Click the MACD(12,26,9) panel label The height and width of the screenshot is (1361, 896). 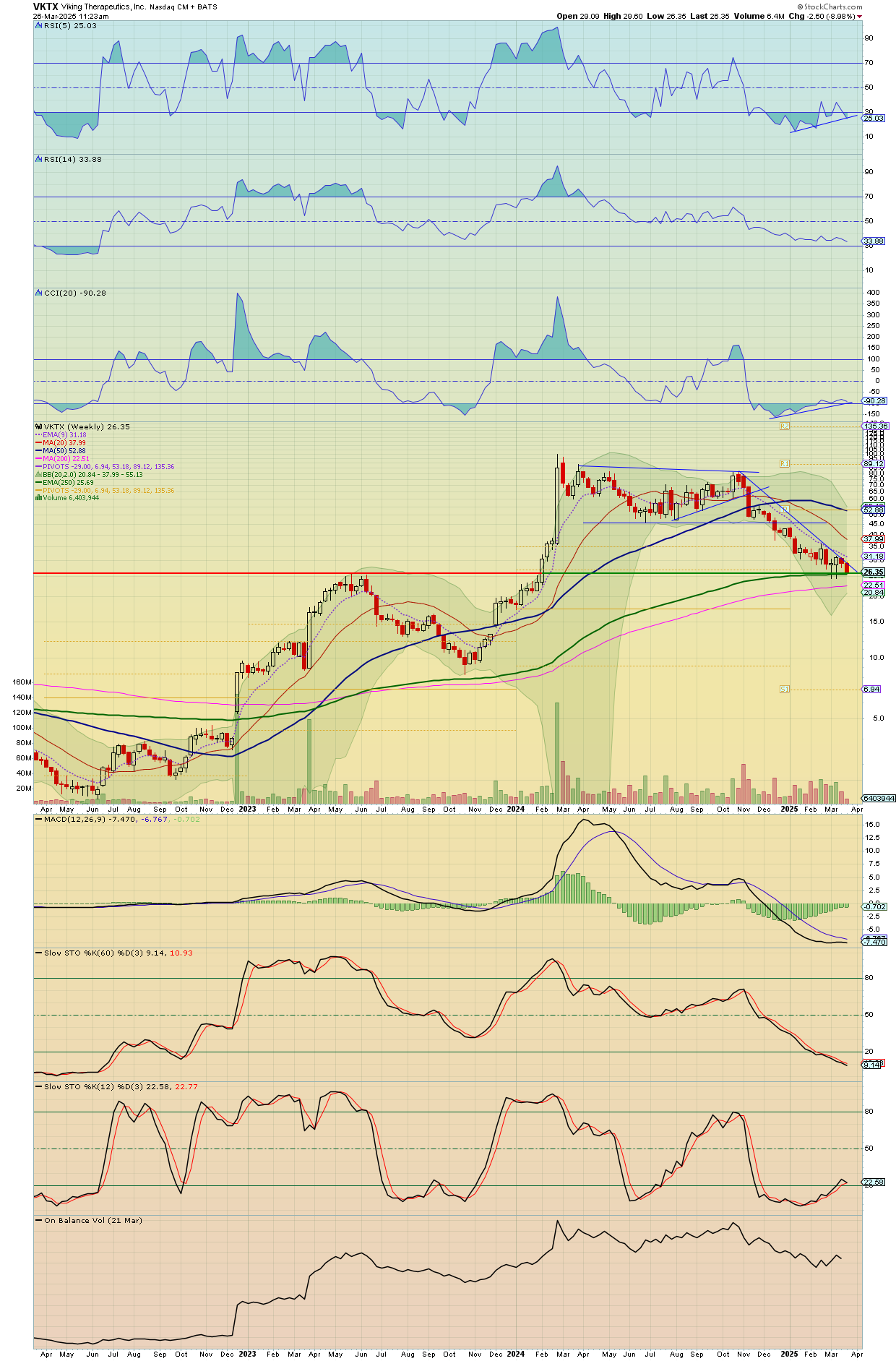[x=122, y=820]
